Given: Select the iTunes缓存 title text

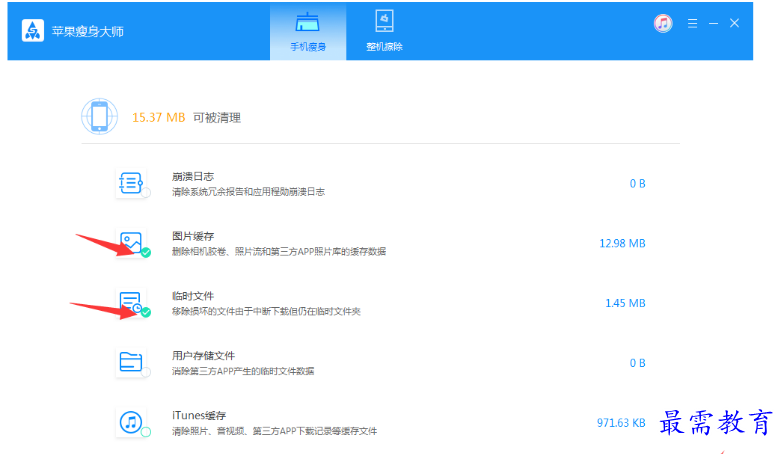Looking at the screenshot, I should click(x=199, y=416).
